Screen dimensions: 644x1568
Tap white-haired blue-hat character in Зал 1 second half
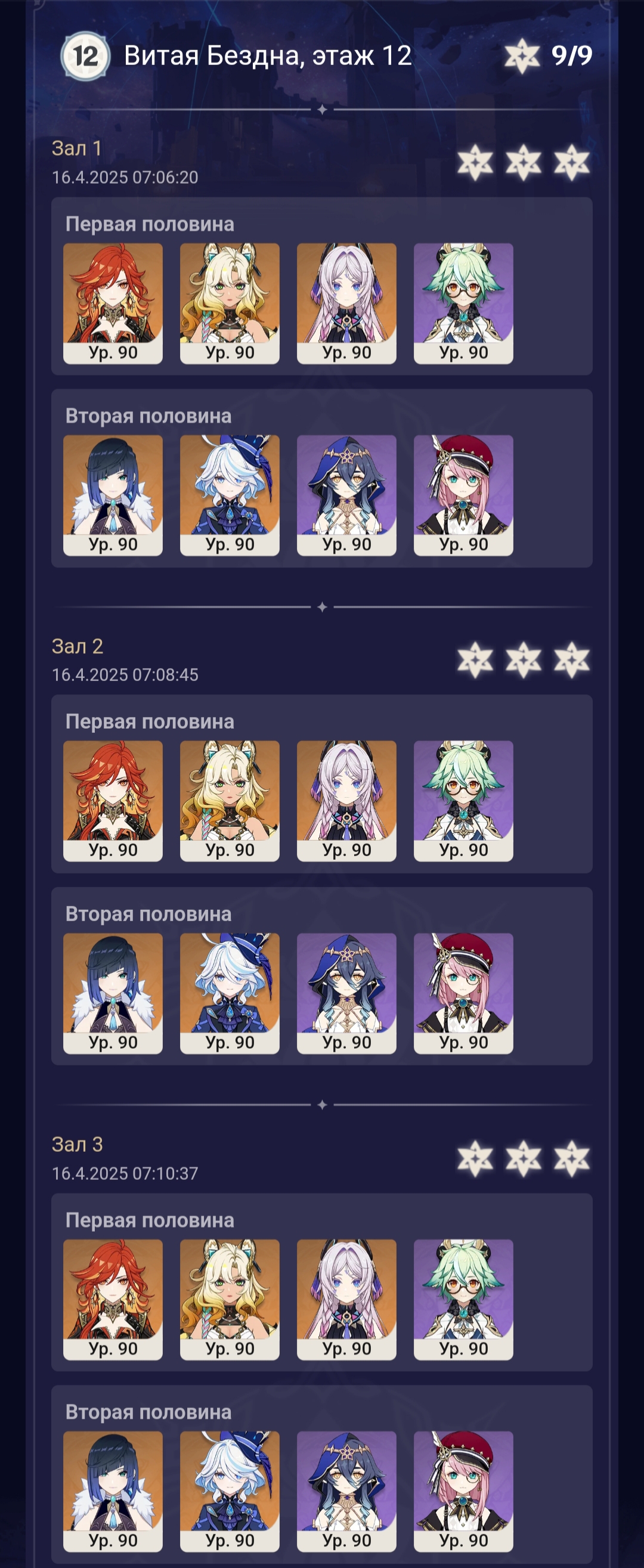click(x=230, y=495)
